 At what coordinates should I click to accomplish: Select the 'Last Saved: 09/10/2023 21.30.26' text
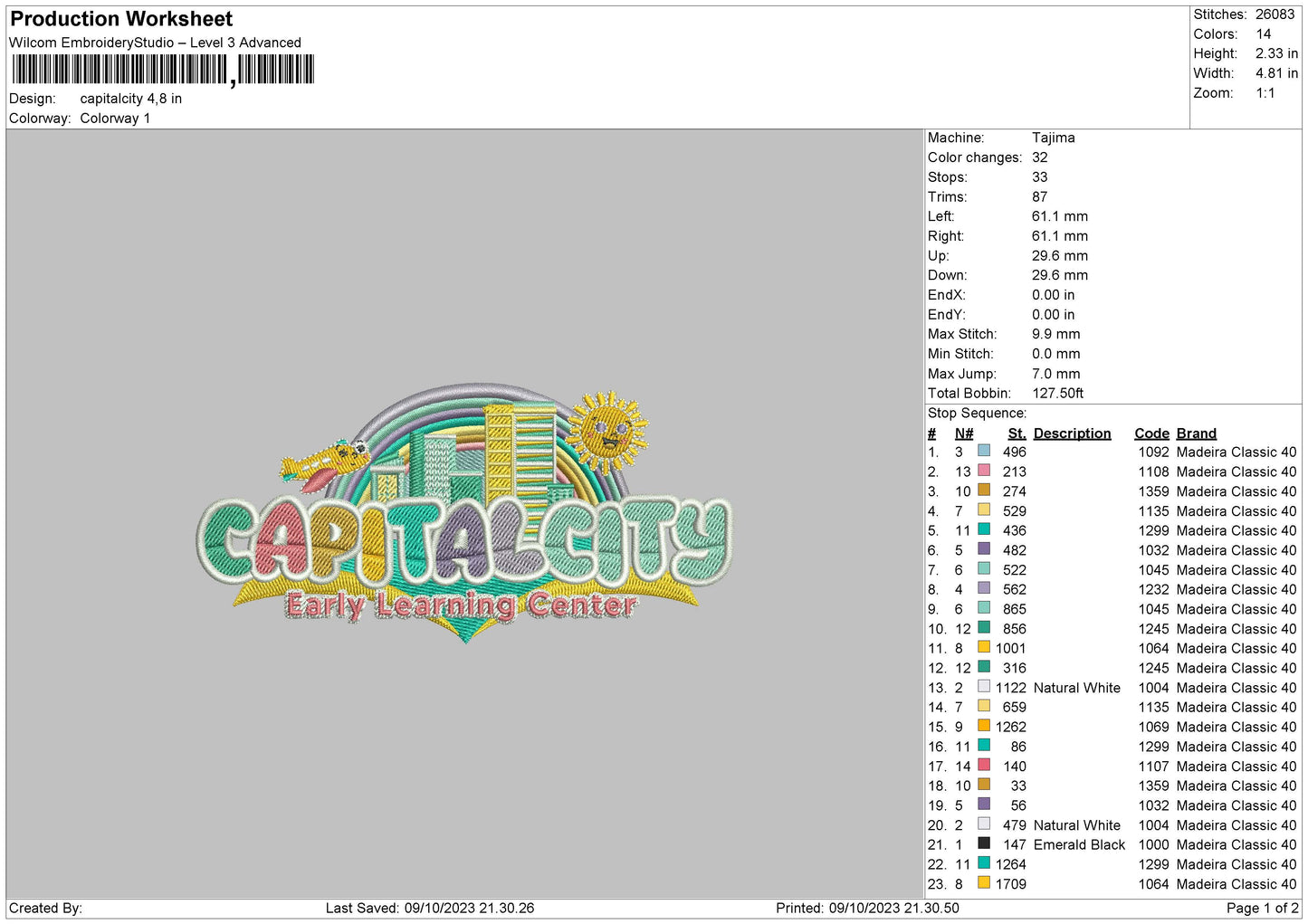coord(430,909)
